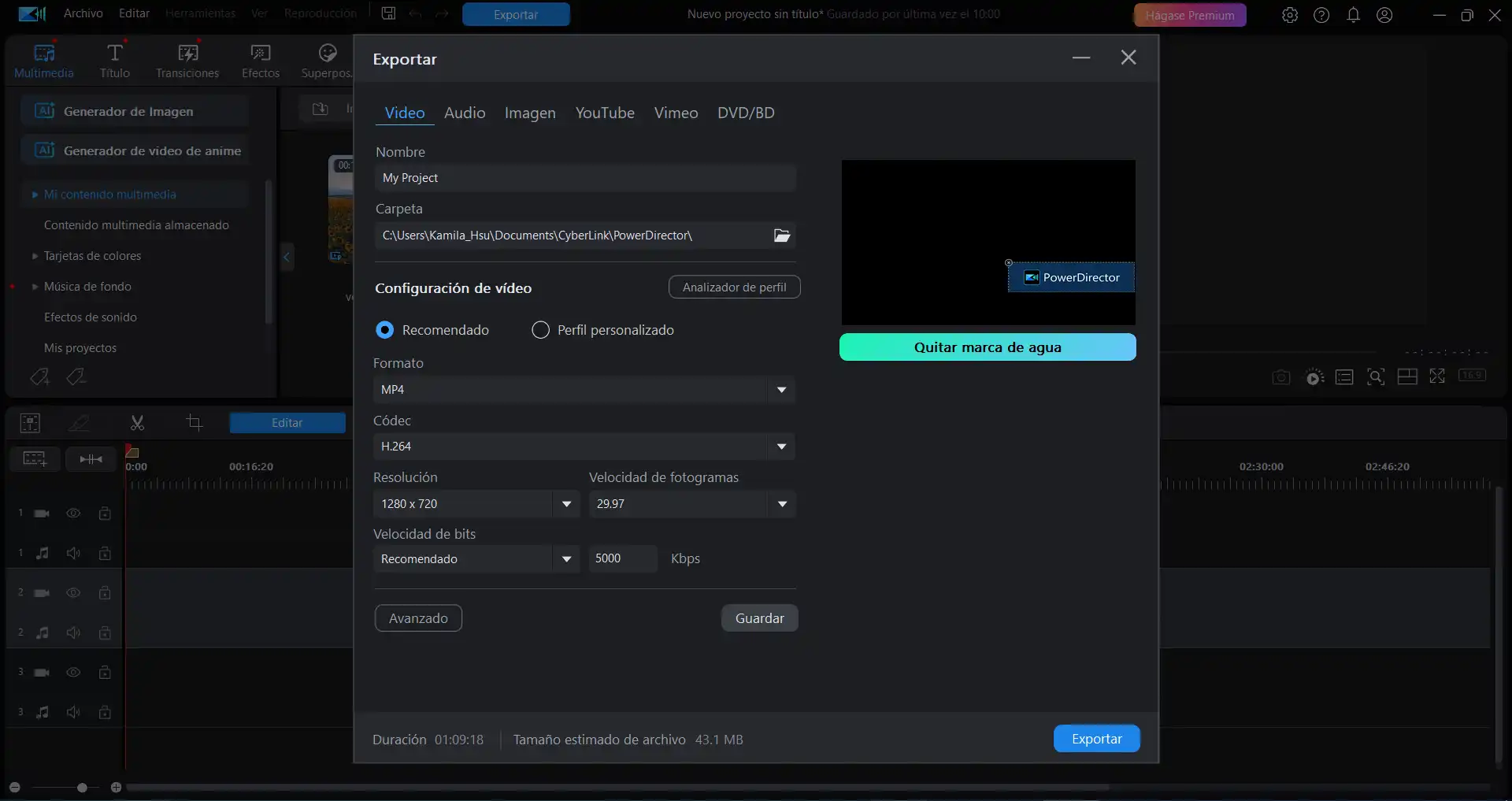
Task: Click the fit timeline button
Action: coord(91,459)
